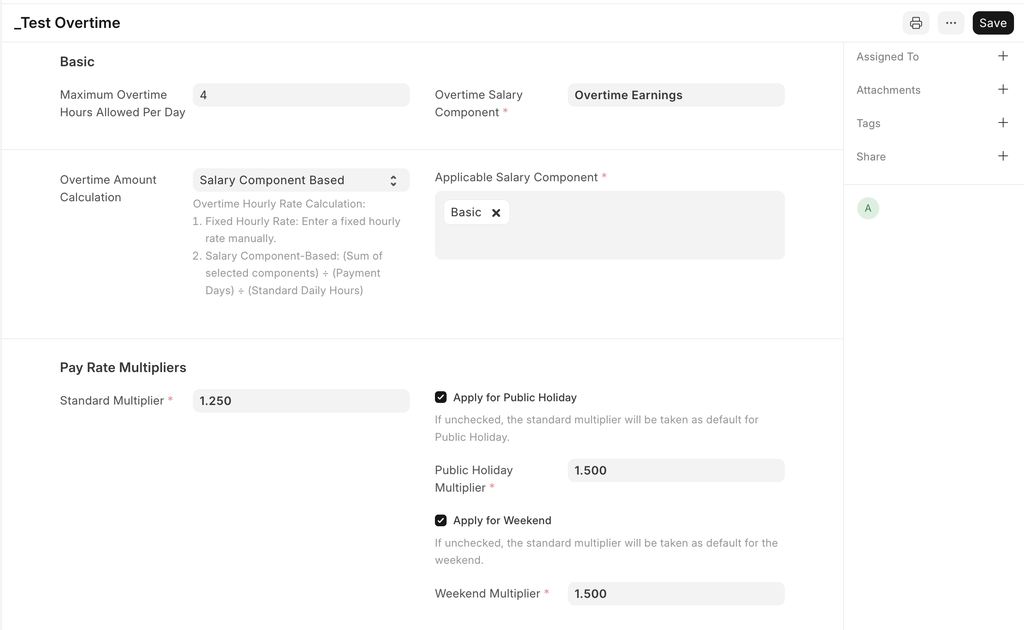Save the overtime document
Image resolution: width=1024 pixels, height=630 pixels.
click(x=992, y=23)
